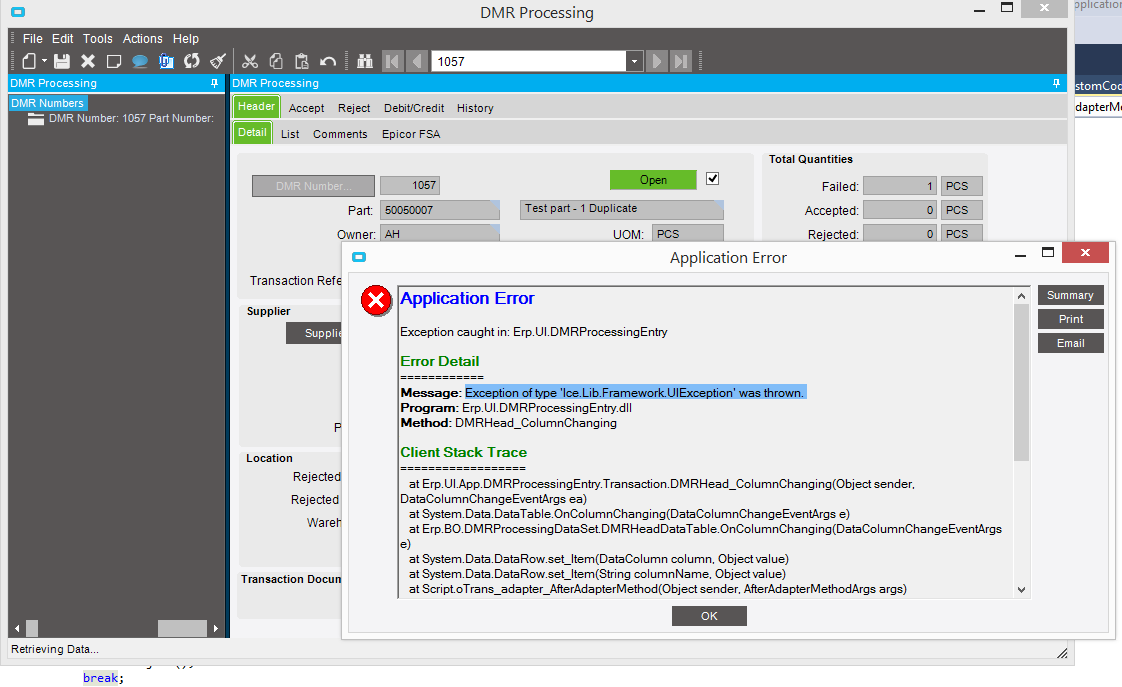Expand the record navigation dropdown arrow
Viewport: 1122px width, 687px height.
pos(634,62)
